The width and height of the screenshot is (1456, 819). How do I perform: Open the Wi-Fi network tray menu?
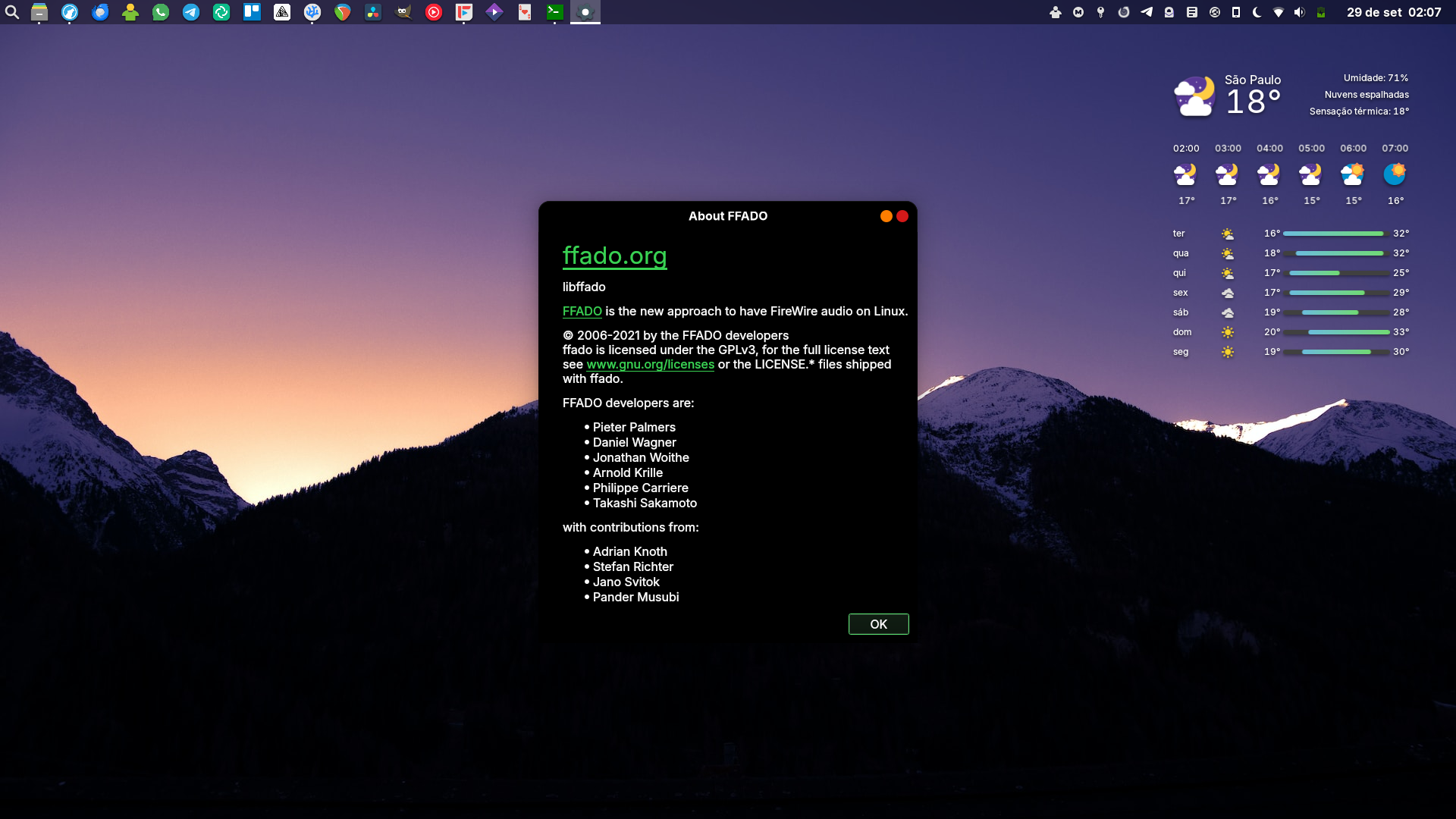(1279, 12)
